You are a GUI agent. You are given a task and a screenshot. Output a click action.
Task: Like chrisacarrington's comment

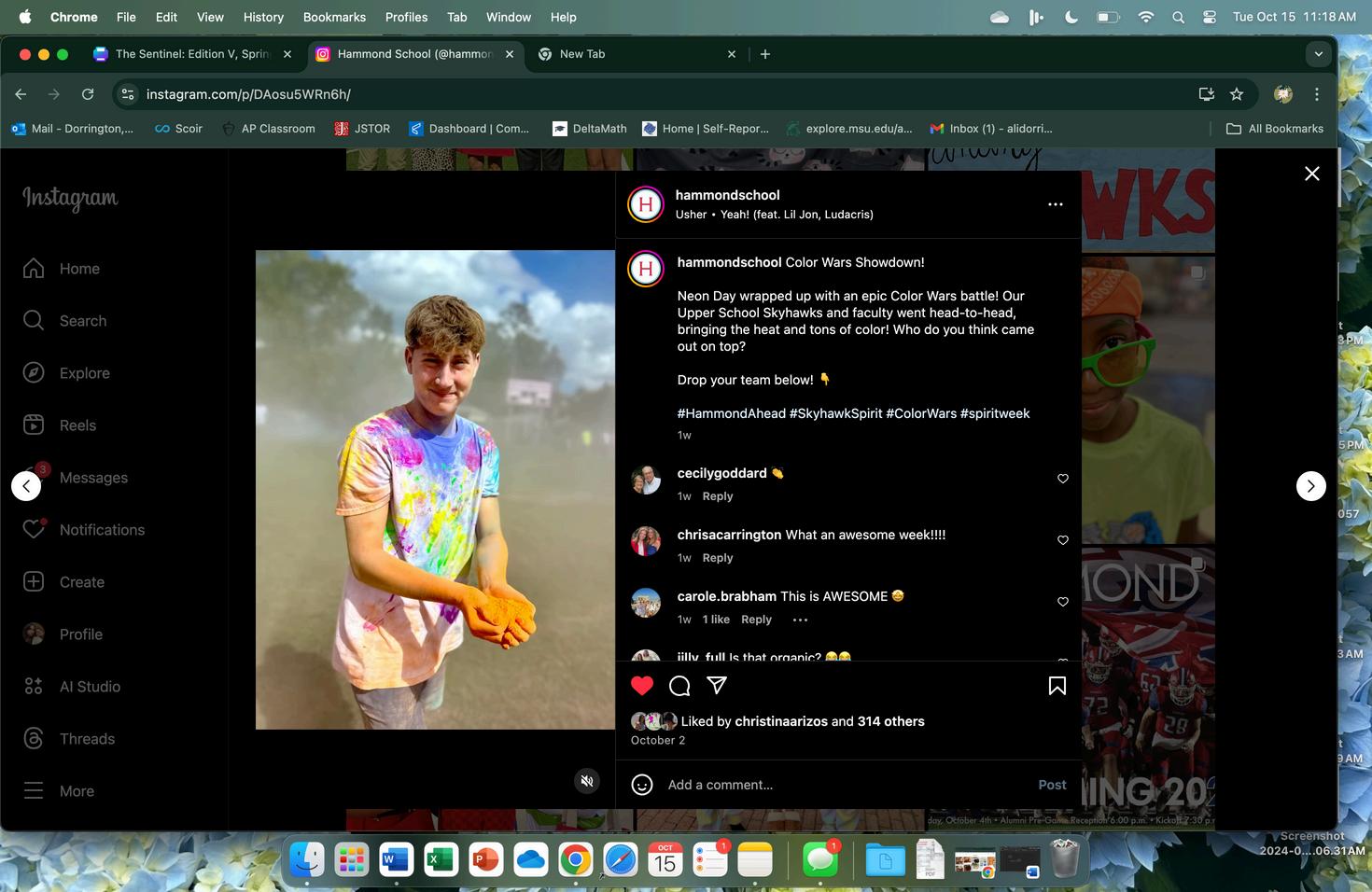(x=1062, y=540)
